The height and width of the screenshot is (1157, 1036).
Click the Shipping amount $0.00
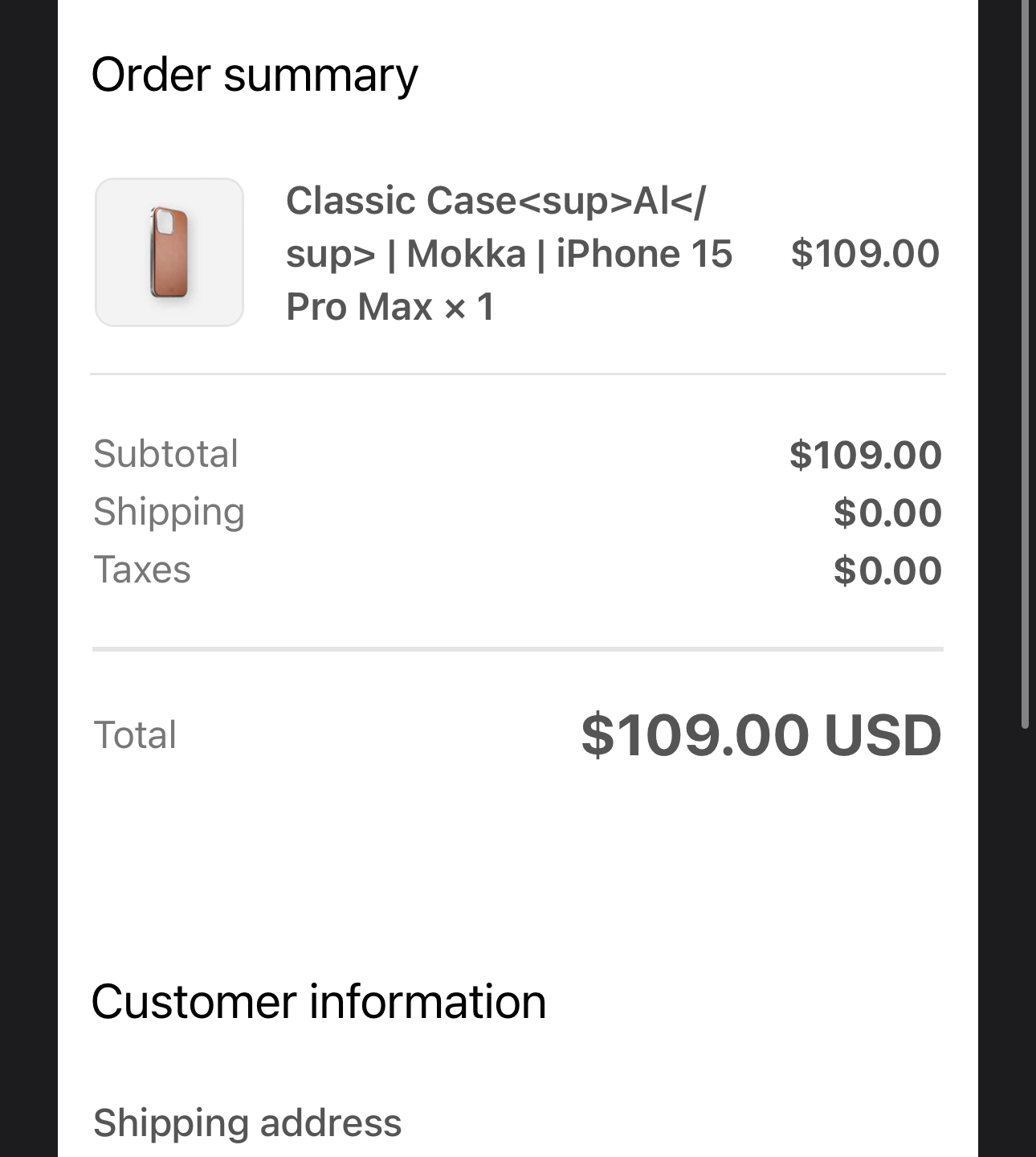click(x=887, y=513)
